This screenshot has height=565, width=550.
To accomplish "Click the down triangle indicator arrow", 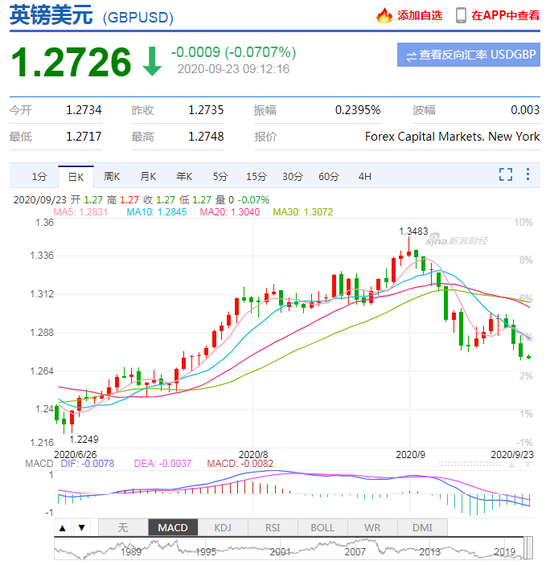I will (x=82, y=528).
